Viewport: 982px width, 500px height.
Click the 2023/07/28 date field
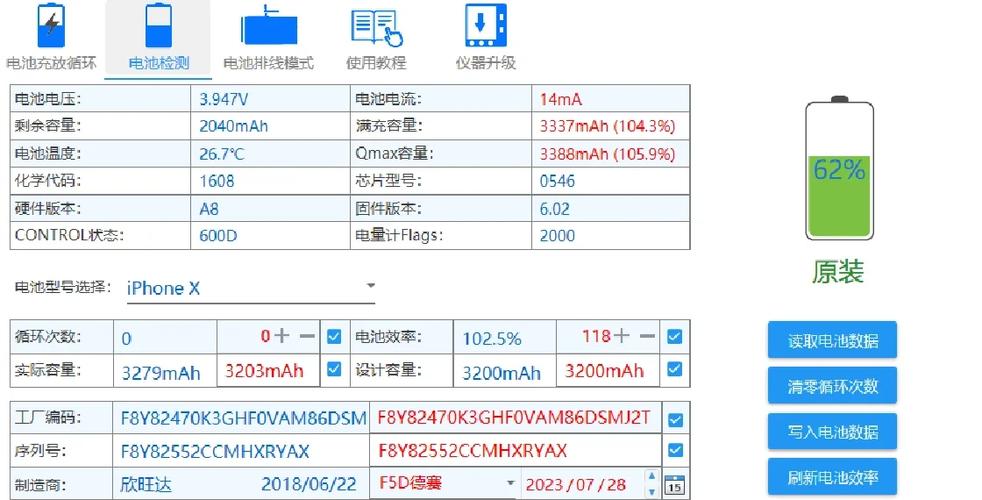(582, 484)
